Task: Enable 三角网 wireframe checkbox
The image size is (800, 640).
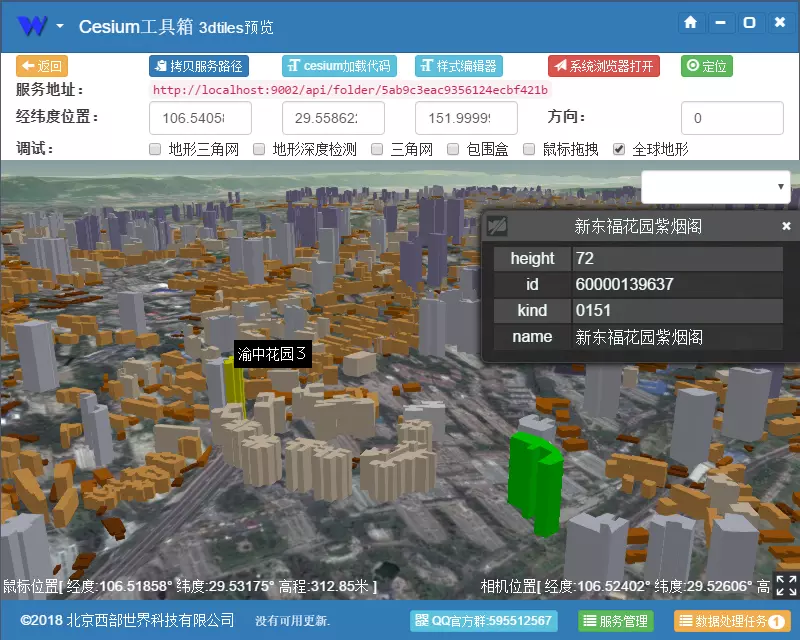Action: (x=377, y=149)
